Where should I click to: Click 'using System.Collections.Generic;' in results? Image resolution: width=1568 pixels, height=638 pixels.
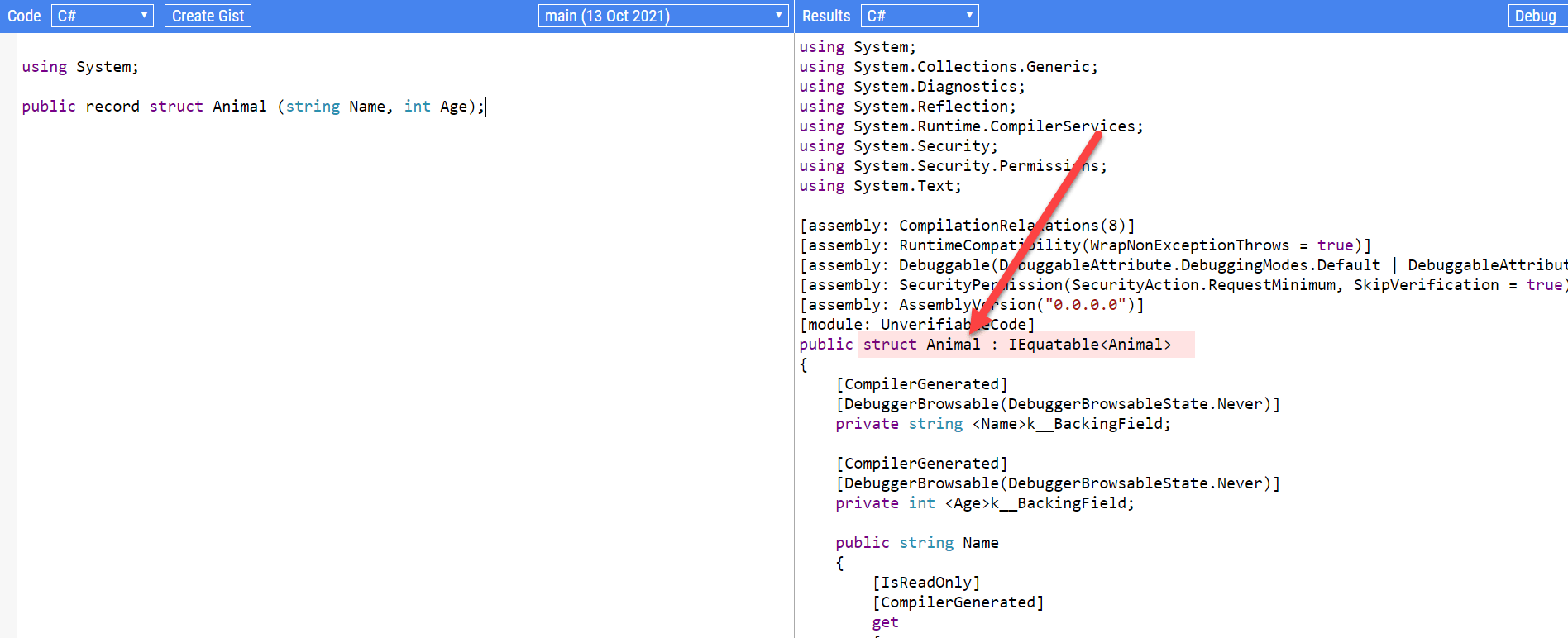(x=949, y=67)
